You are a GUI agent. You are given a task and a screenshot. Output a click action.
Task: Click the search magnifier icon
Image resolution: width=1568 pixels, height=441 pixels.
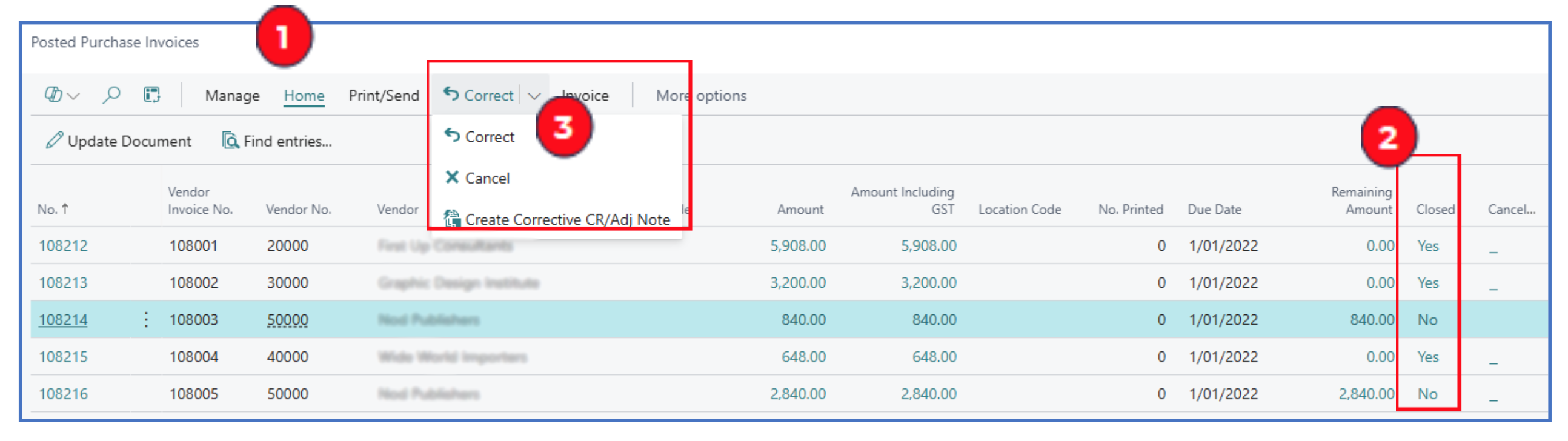click(111, 95)
